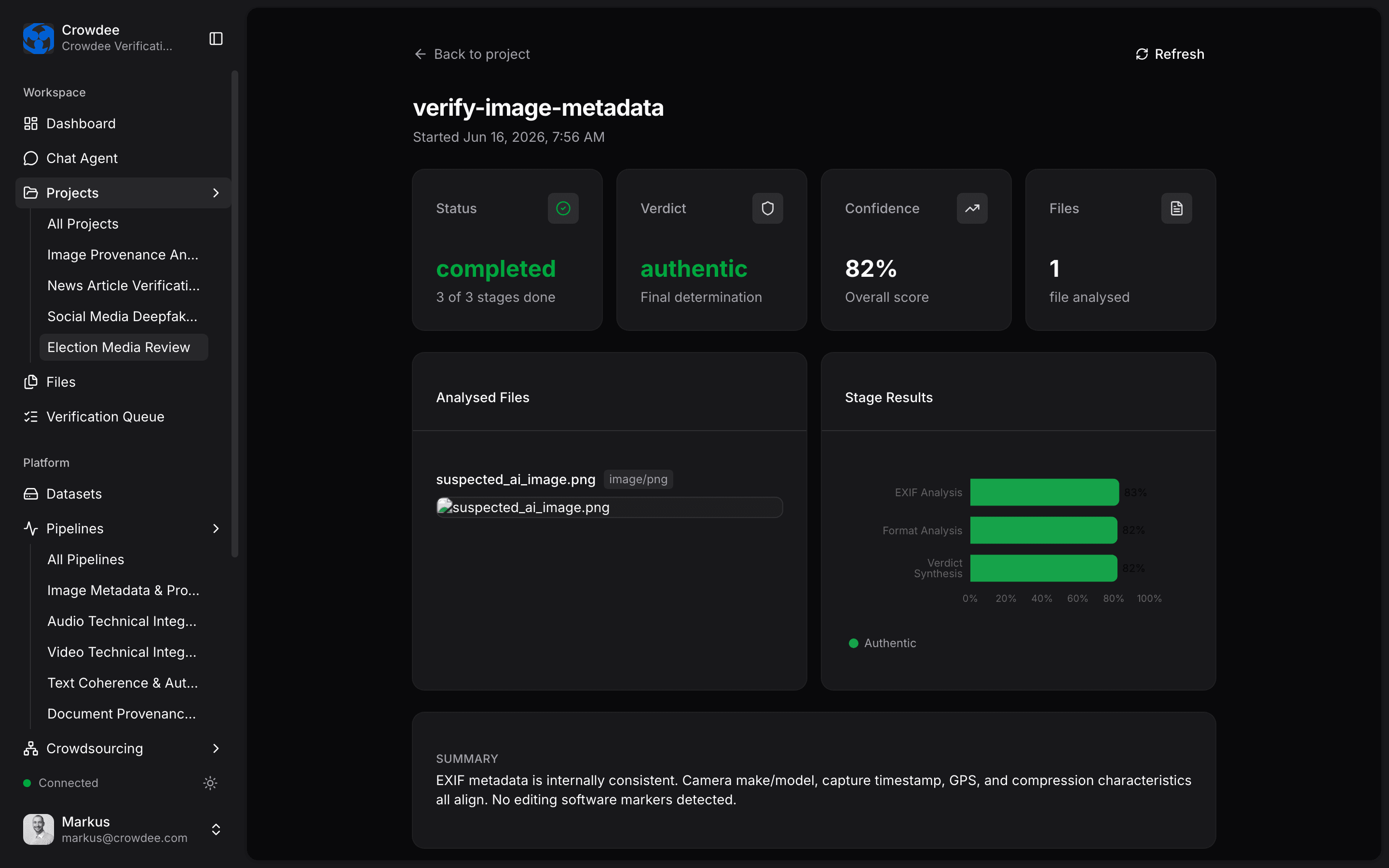This screenshot has height=868, width=1389.
Task: Expand the Crowdsourcing chevron
Action: click(x=216, y=748)
